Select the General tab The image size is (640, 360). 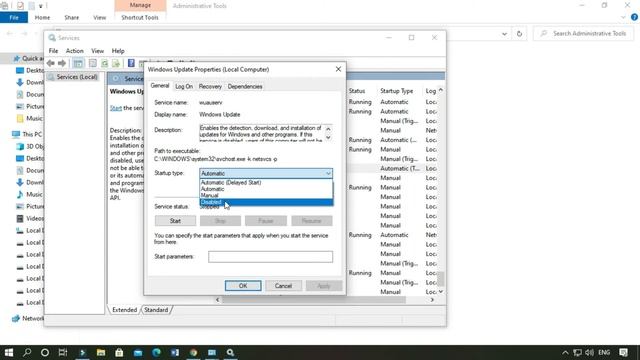[160, 86]
